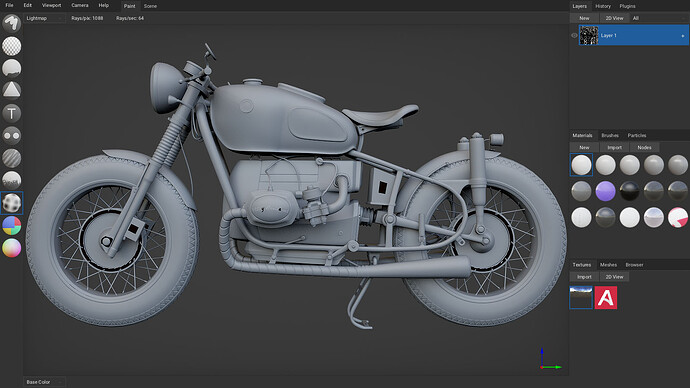Screen dimensions: 690x388
Task: Open the material Nodes editor
Action: tap(644, 147)
